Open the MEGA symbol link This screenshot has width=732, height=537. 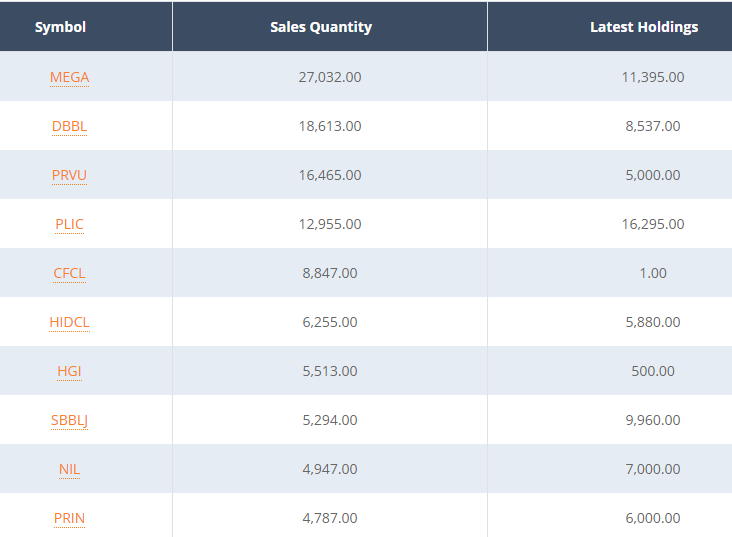coord(69,77)
